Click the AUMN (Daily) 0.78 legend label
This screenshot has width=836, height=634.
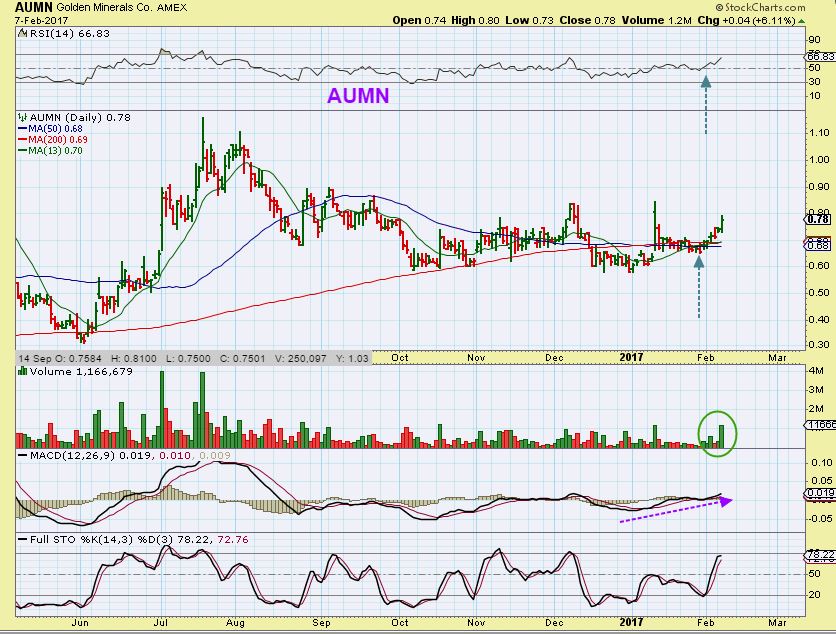(80, 117)
